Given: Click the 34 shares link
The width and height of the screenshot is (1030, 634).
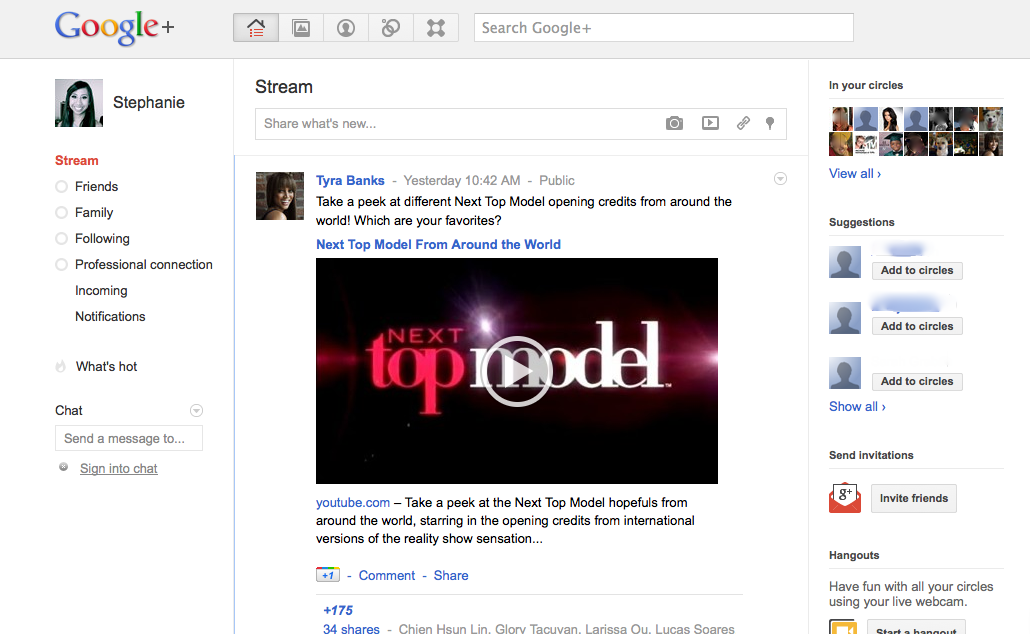Looking at the screenshot, I should 351,629.
